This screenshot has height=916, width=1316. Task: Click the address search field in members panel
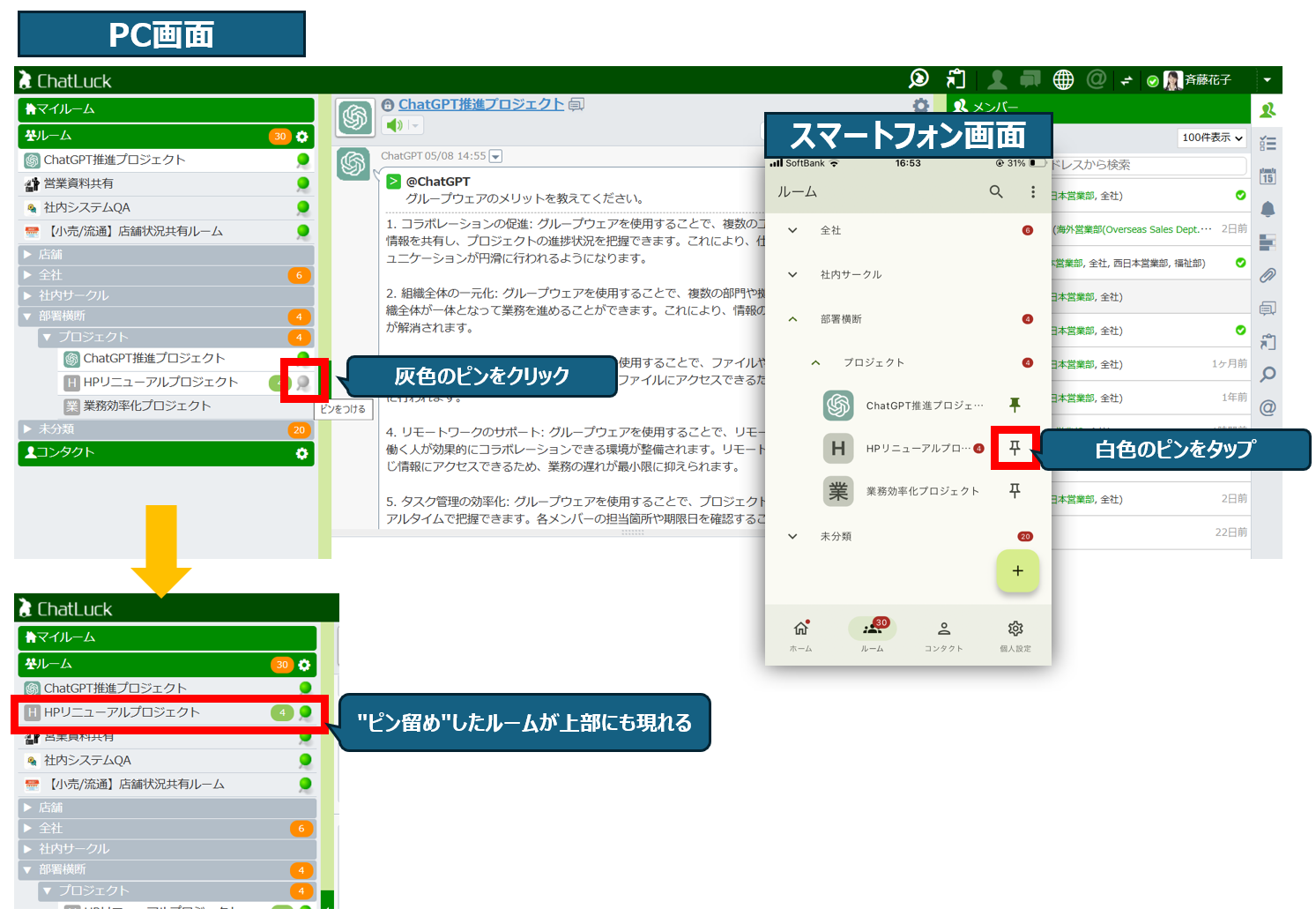point(1148,165)
